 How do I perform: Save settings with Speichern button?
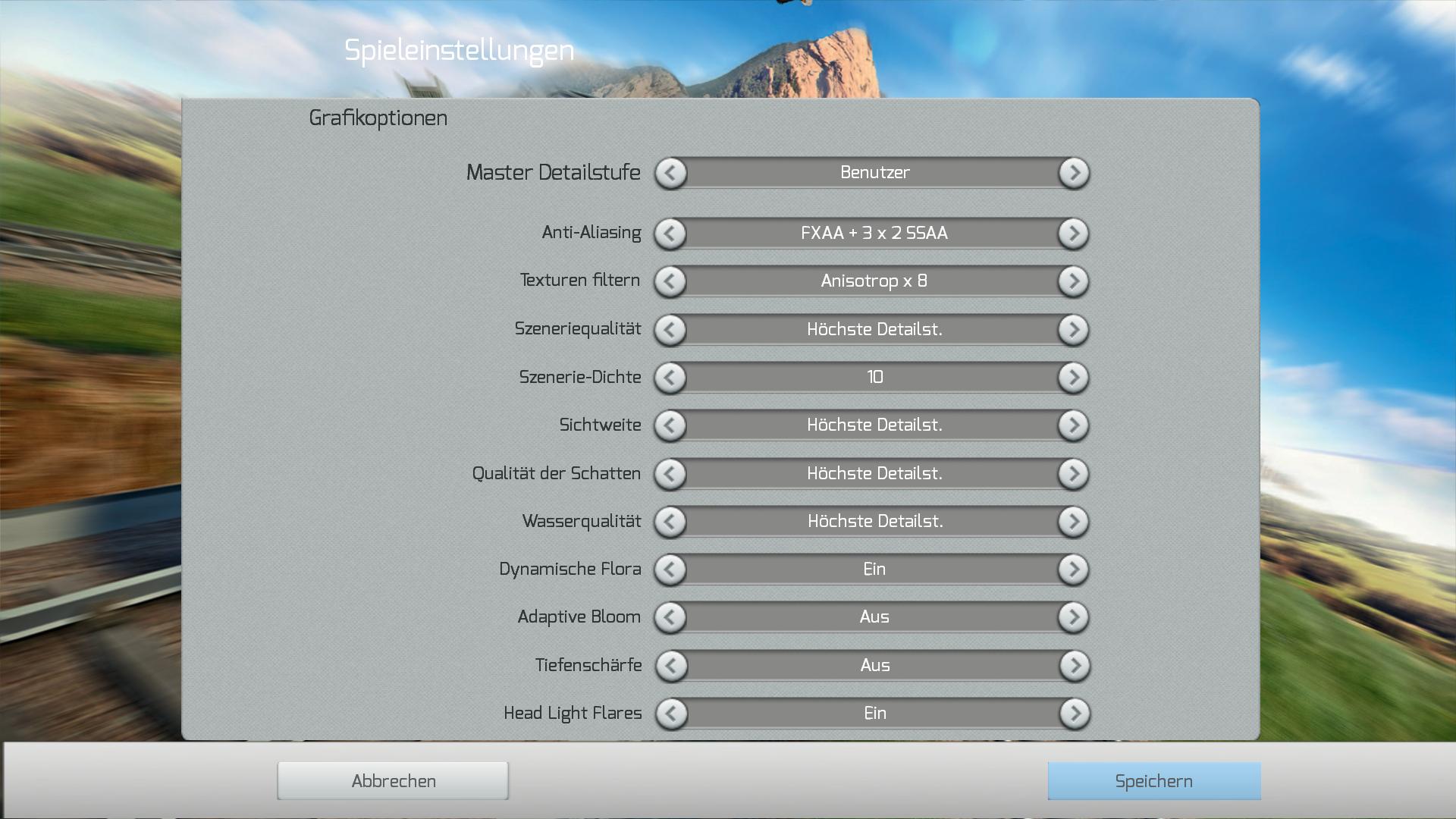pos(1153,781)
